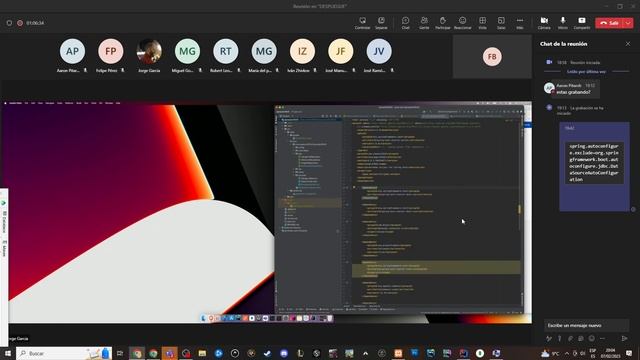Click the 'Leído por última vez' divider label
Image resolution: width=640 pixels, height=360 pixels.
[x=586, y=71]
